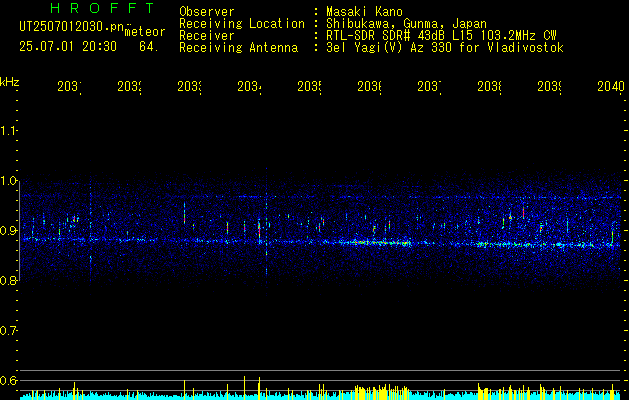Screen dimensions: 629x400
Task: Click the Receiving Location label
Action: pyautogui.click(x=242, y=24)
